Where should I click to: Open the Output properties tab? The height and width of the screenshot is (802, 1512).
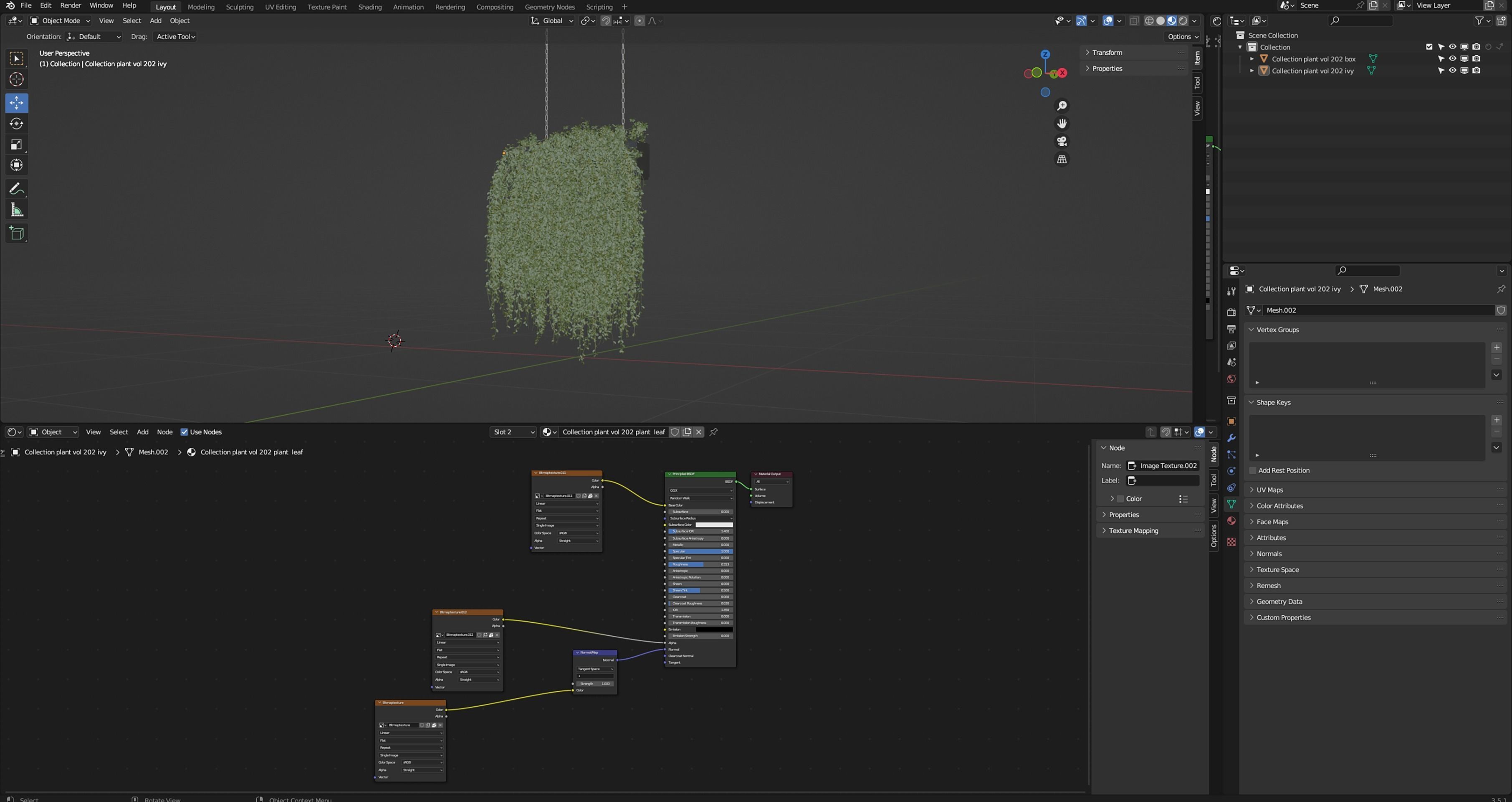tap(1231, 329)
